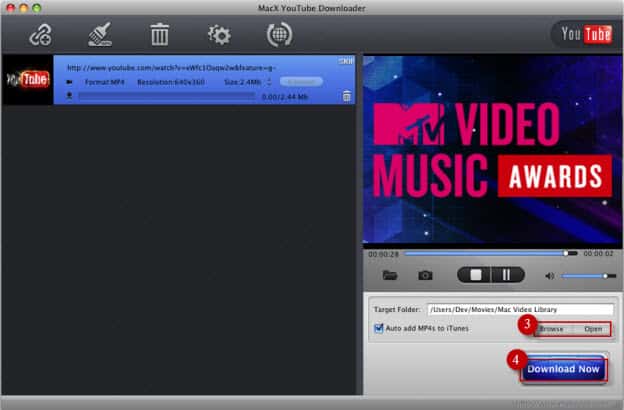Click the Resolution:640x360 label
Image resolution: width=624 pixels, height=410 pixels.
(171, 82)
